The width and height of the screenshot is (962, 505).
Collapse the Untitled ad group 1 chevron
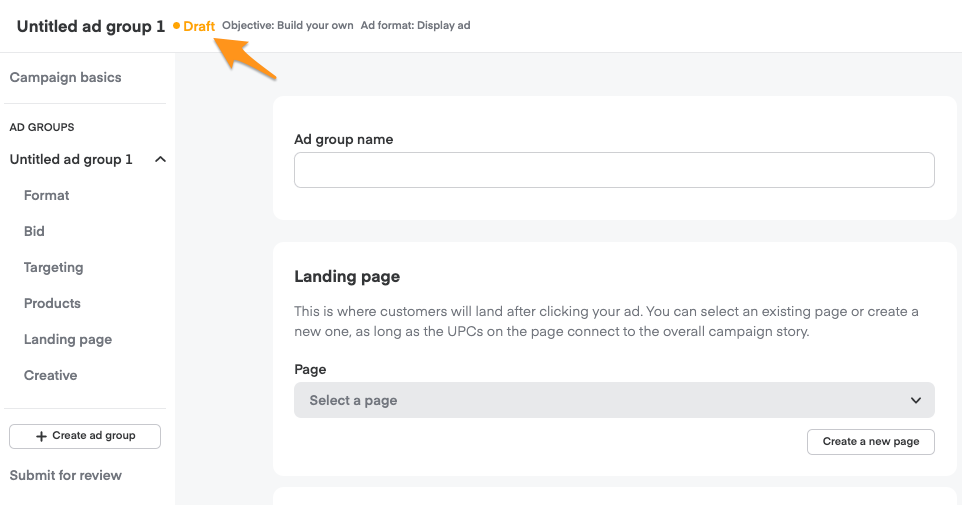pyautogui.click(x=160, y=159)
